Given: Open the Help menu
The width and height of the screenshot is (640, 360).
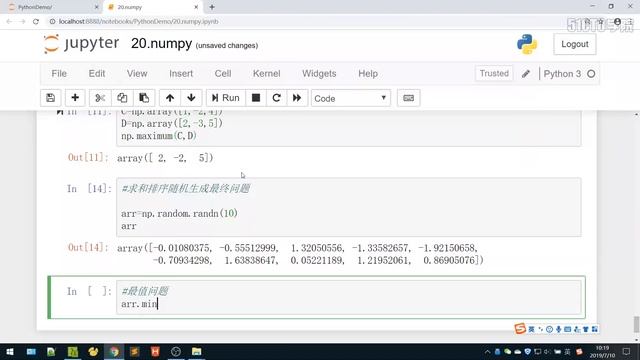Looking at the screenshot, I should 368,73.
